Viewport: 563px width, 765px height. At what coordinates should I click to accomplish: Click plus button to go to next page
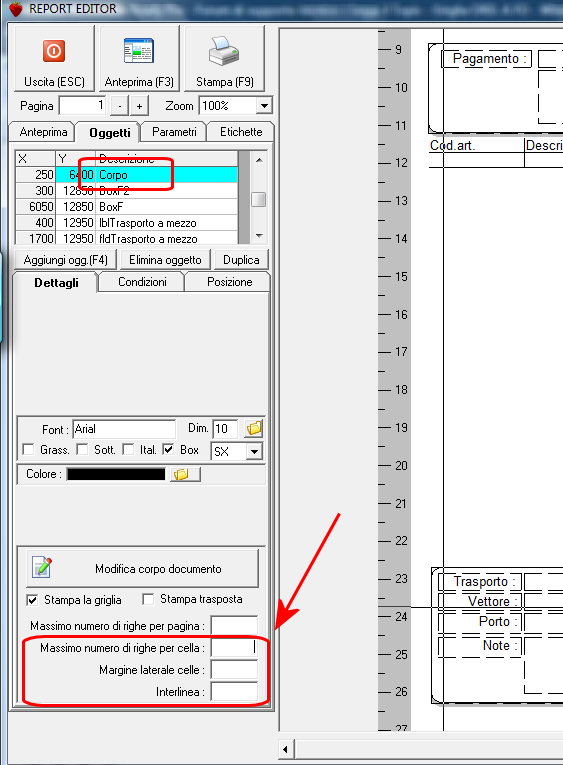tap(139, 106)
